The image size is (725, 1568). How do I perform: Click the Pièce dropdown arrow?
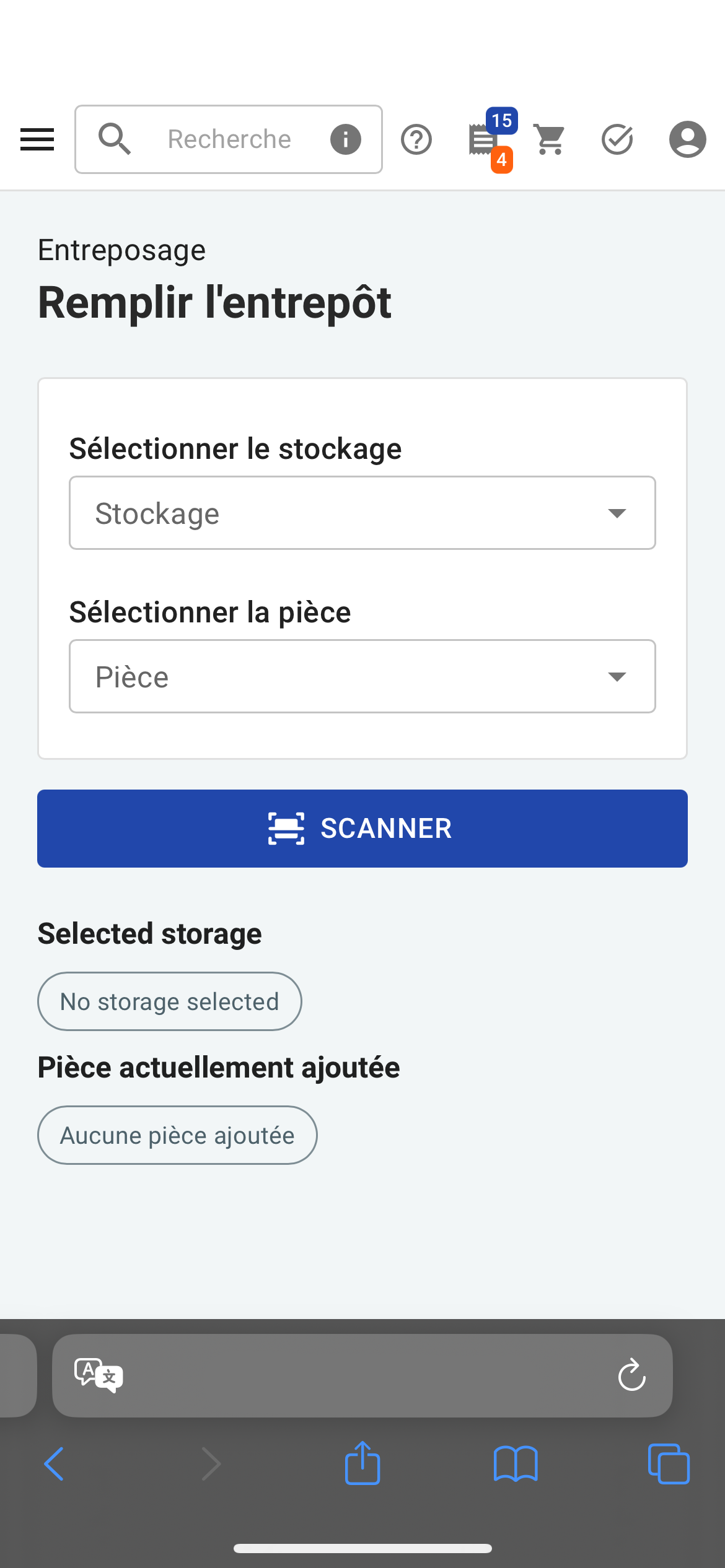pyautogui.click(x=617, y=677)
